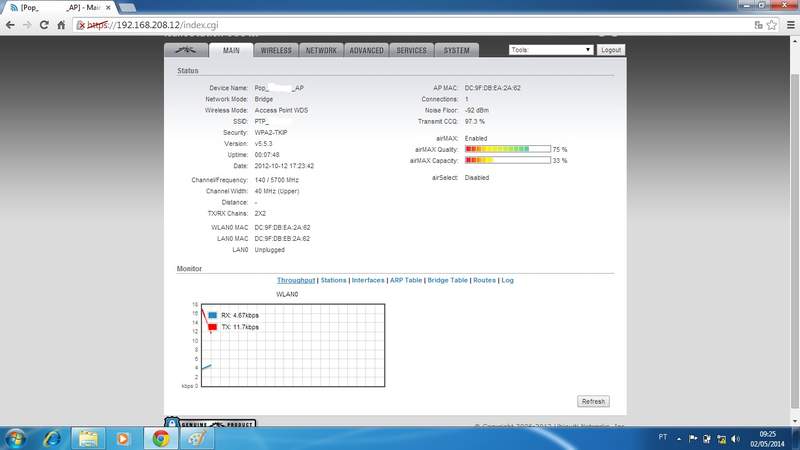Viewport: 800px width, 450px height.
Task: Launch Internet Explorer from taskbar
Action: (x=52, y=438)
